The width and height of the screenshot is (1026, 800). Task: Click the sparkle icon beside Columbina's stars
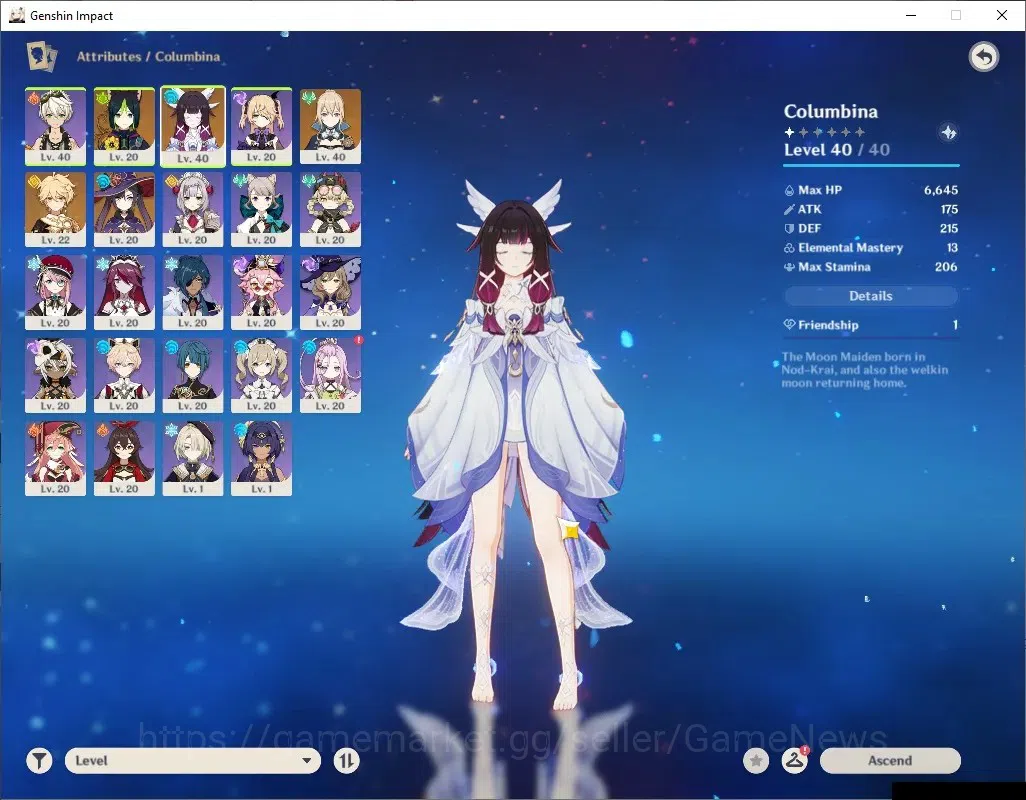click(948, 133)
